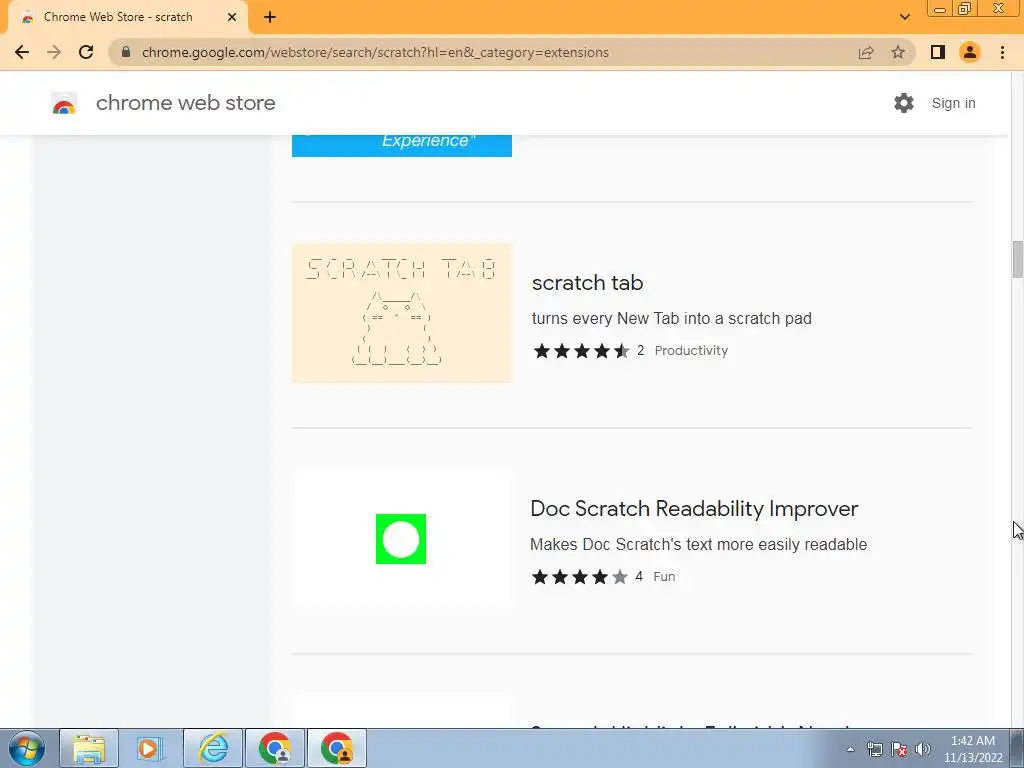The image size is (1024, 768).
Task: Click rating count 4 beside Doc Scratch
Action: pyautogui.click(x=639, y=577)
